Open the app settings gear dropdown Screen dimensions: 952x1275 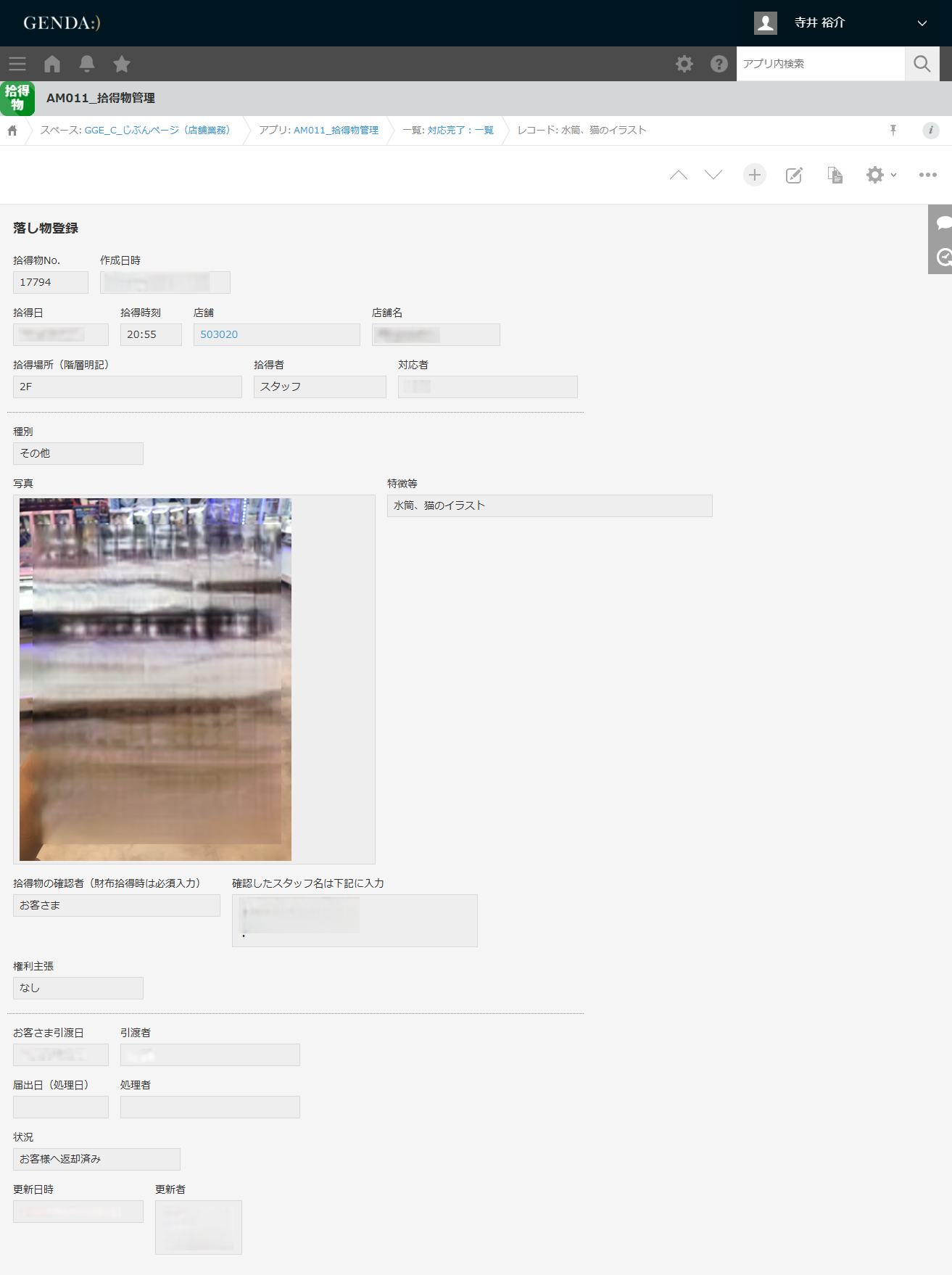pyautogui.click(x=880, y=175)
